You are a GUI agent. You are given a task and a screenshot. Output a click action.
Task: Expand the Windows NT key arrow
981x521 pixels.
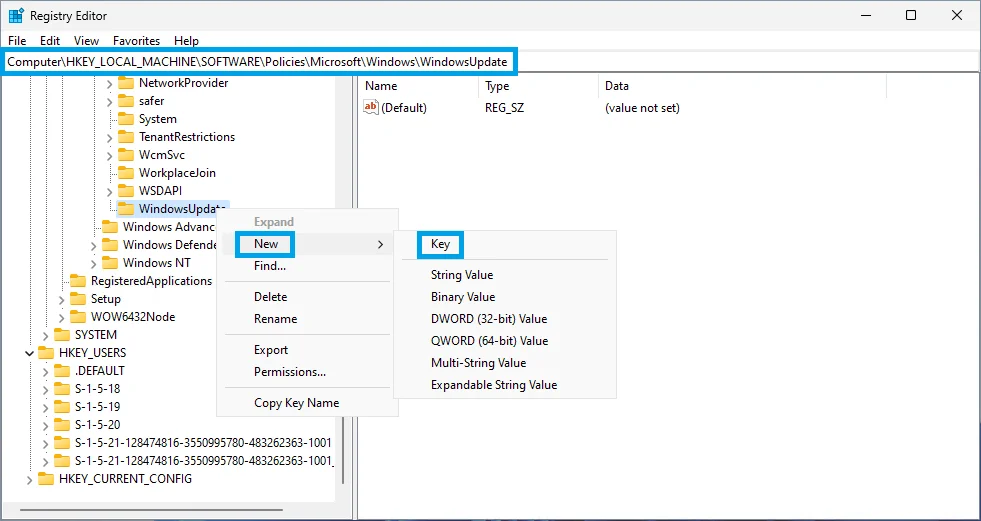coord(93,263)
